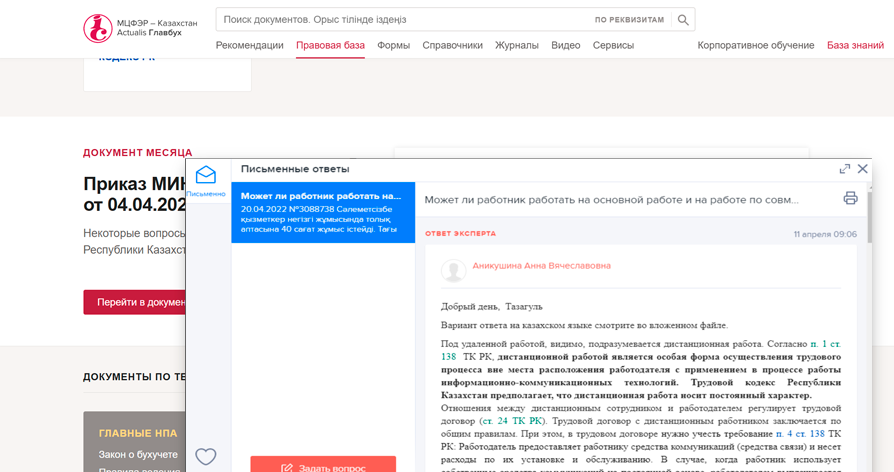Click the MCFER Kazakhstan Actualis logo

[x=140, y=28]
